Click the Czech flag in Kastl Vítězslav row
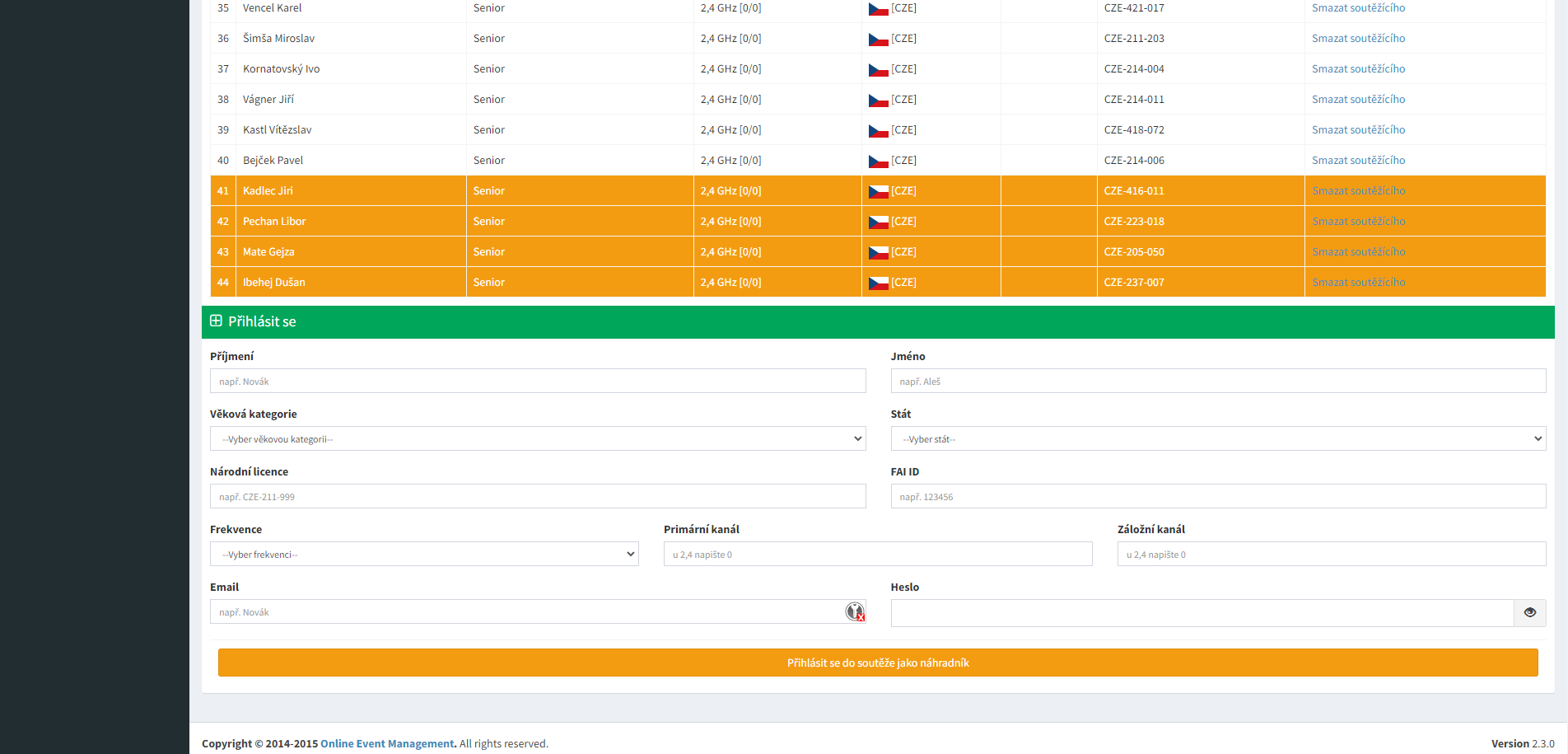 tap(878, 130)
